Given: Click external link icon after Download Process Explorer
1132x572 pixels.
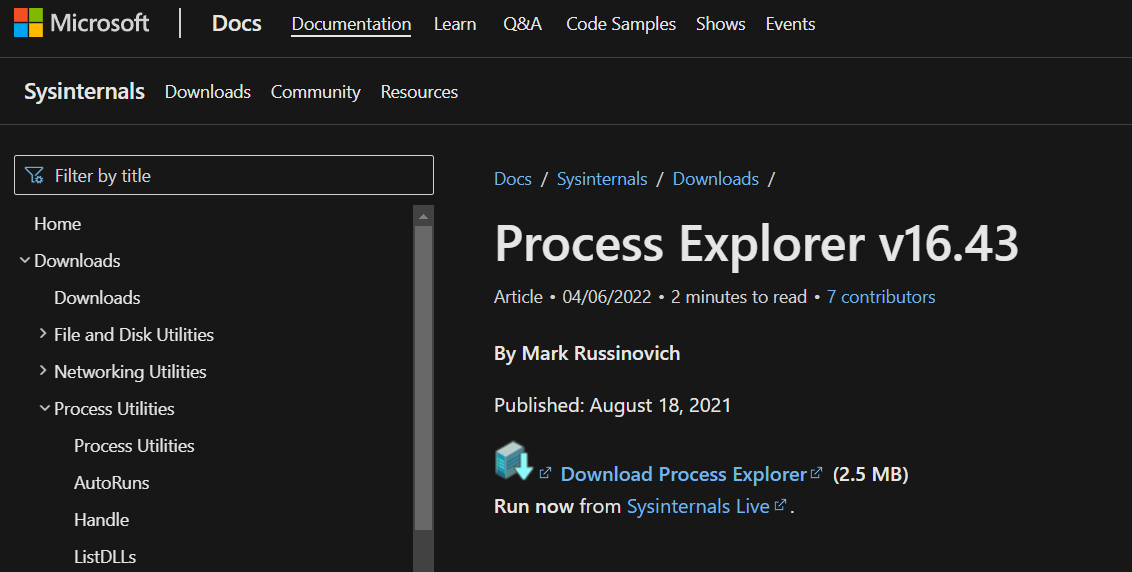Looking at the screenshot, I should pyautogui.click(x=817, y=472).
